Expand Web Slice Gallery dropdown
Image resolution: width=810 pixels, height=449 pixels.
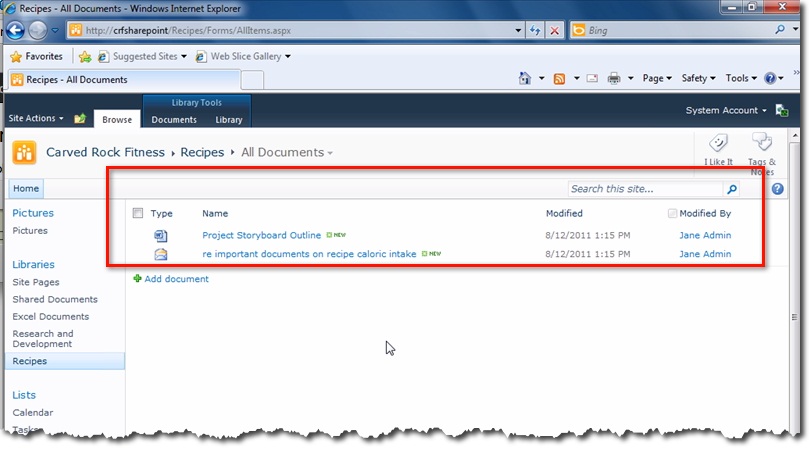coord(288,56)
